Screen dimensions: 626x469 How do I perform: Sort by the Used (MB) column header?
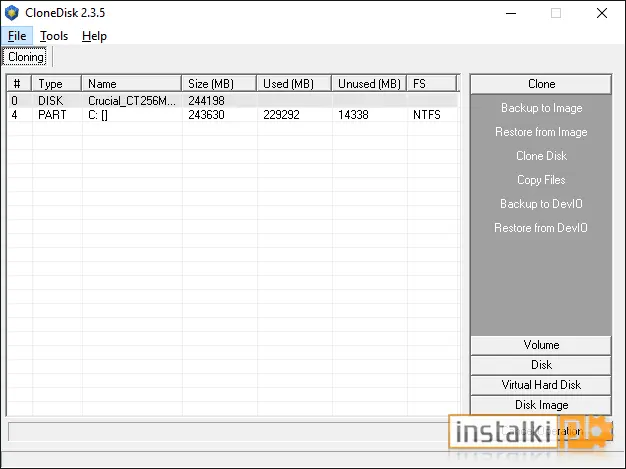(x=294, y=84)
